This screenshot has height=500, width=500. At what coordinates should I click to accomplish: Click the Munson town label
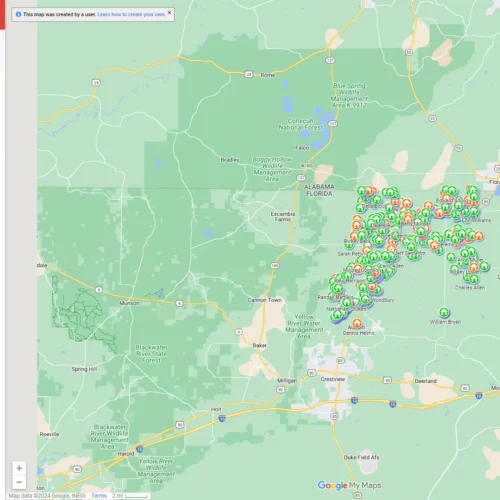pyautogui.click(x=129, y=303)
